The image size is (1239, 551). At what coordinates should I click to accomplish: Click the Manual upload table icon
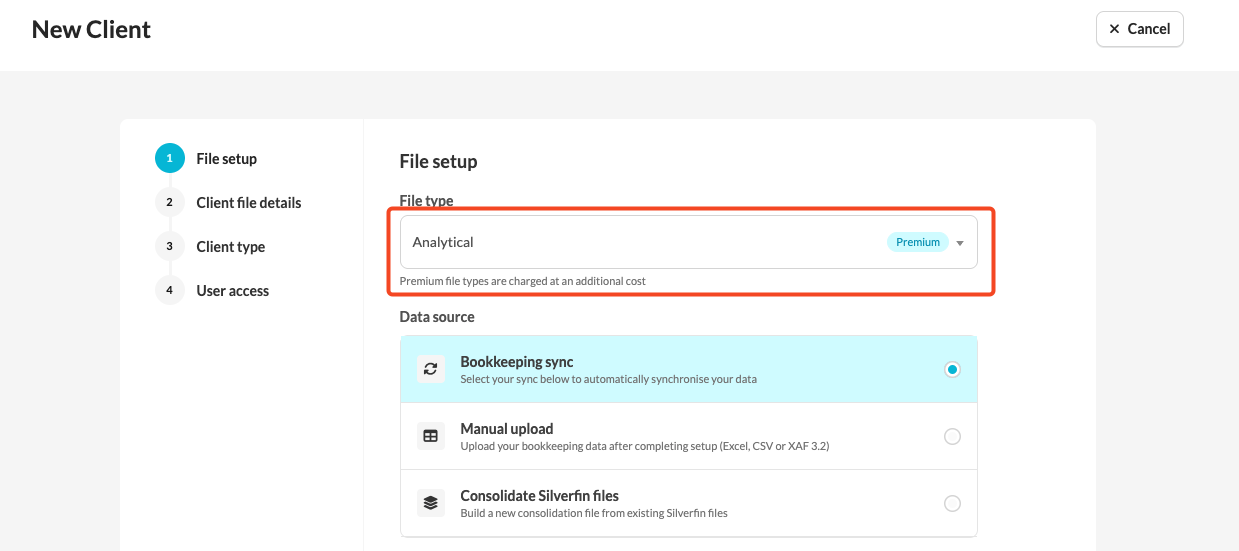[x=431, y=436]
